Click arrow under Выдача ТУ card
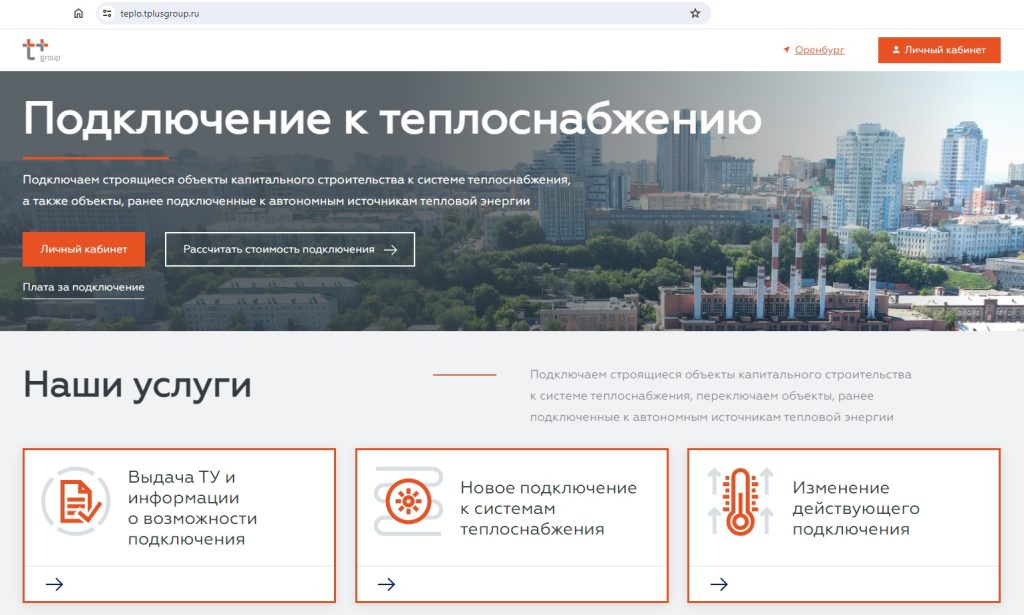The image size is (1024, 615). [x=55, y=584]
